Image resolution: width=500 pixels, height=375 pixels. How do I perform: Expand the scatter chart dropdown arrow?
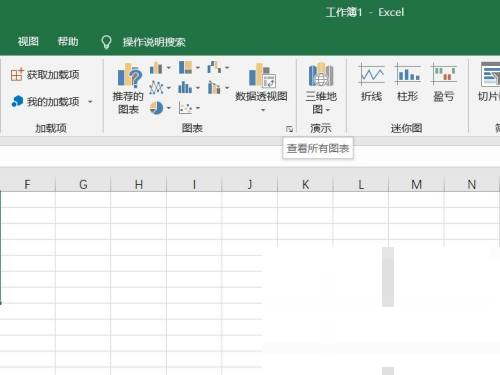point(198,108)
